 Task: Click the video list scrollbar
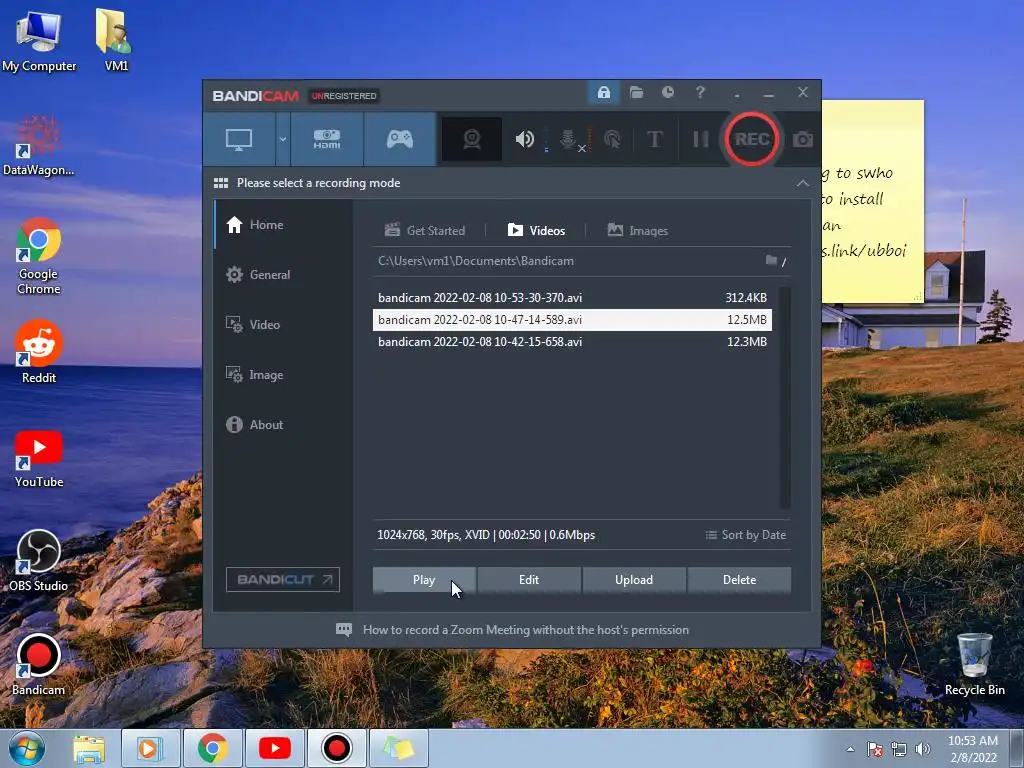coord(785,398)
